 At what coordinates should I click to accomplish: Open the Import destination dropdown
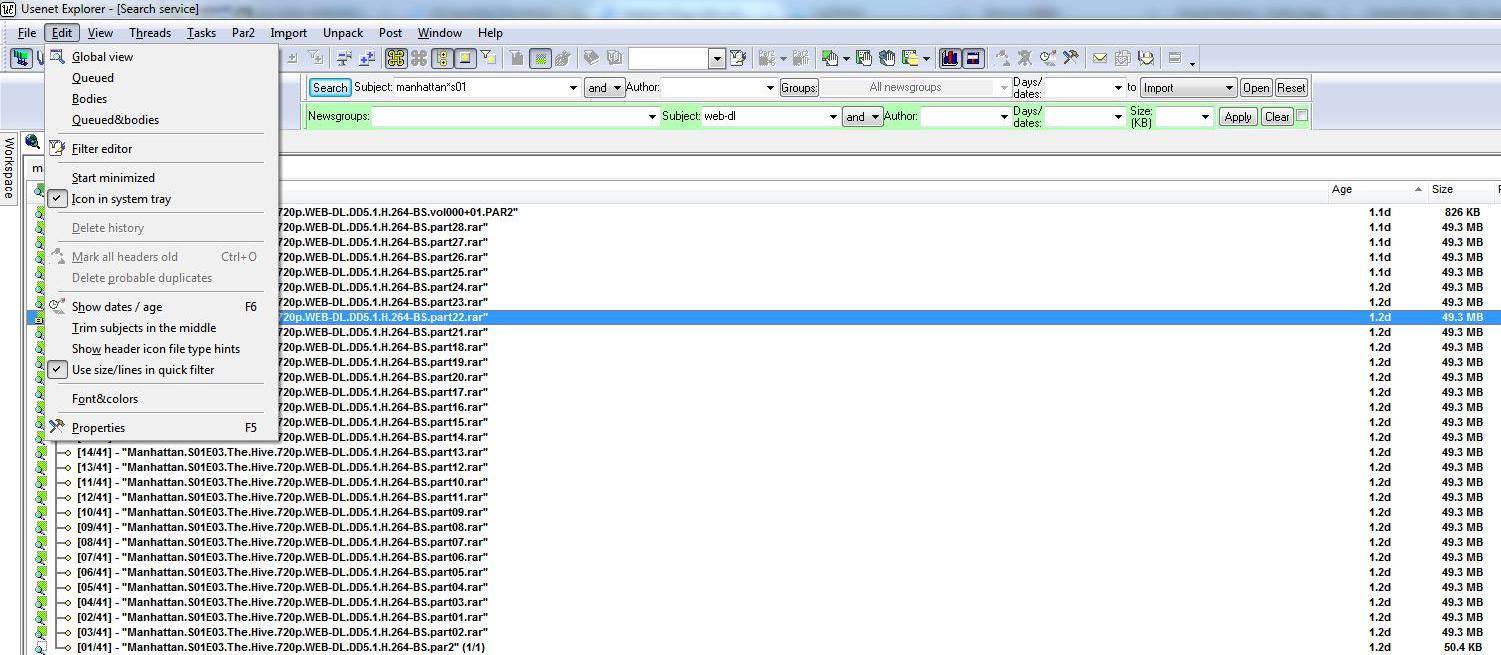(1229, 88)
